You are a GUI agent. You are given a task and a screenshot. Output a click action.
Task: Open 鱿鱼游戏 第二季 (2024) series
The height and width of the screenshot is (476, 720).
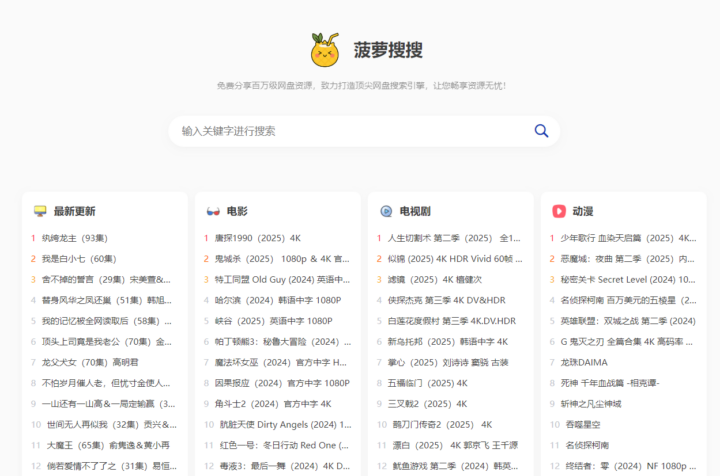pos(456,466)
